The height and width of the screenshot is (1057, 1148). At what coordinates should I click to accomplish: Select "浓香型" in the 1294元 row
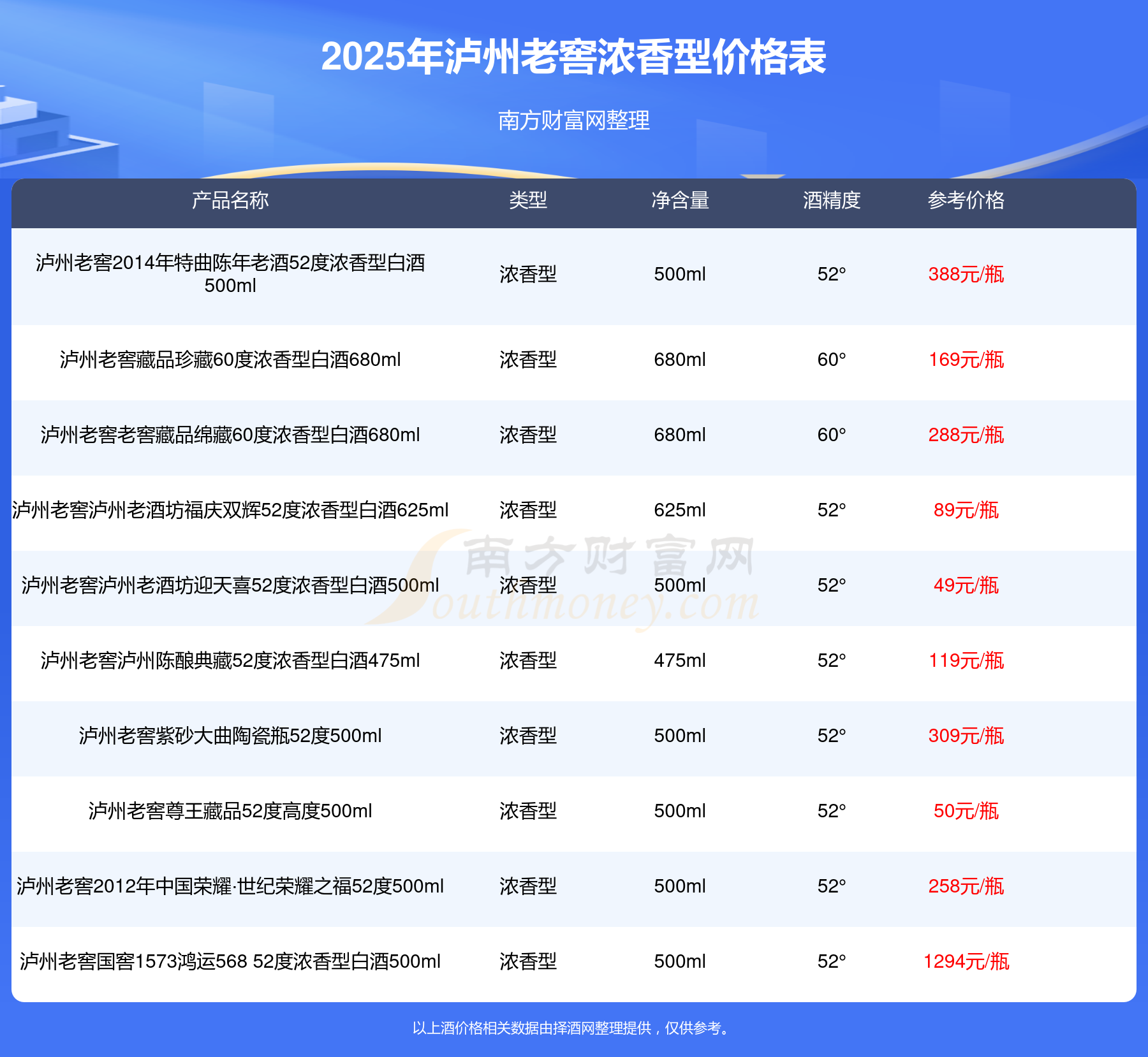click(528, 961)
